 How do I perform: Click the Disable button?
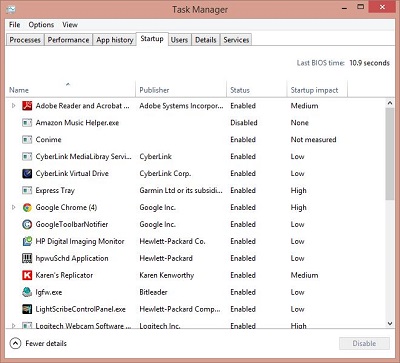tap(364, 343)
